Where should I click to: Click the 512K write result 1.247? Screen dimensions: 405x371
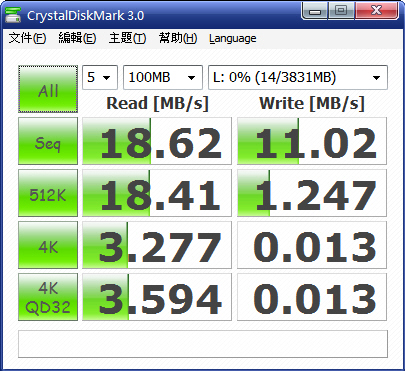pos(312,193)
